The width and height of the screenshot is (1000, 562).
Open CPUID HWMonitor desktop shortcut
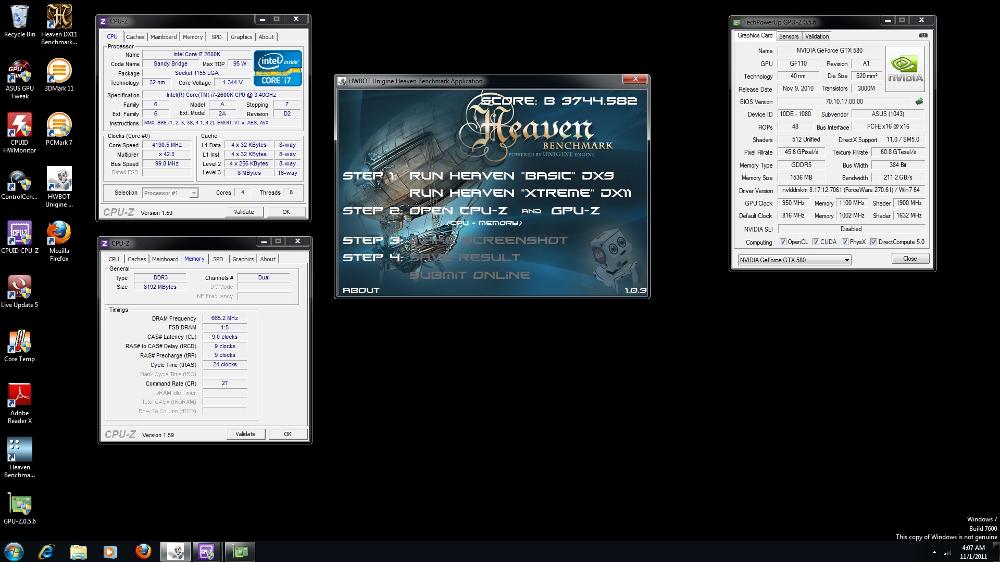[19, 133]
